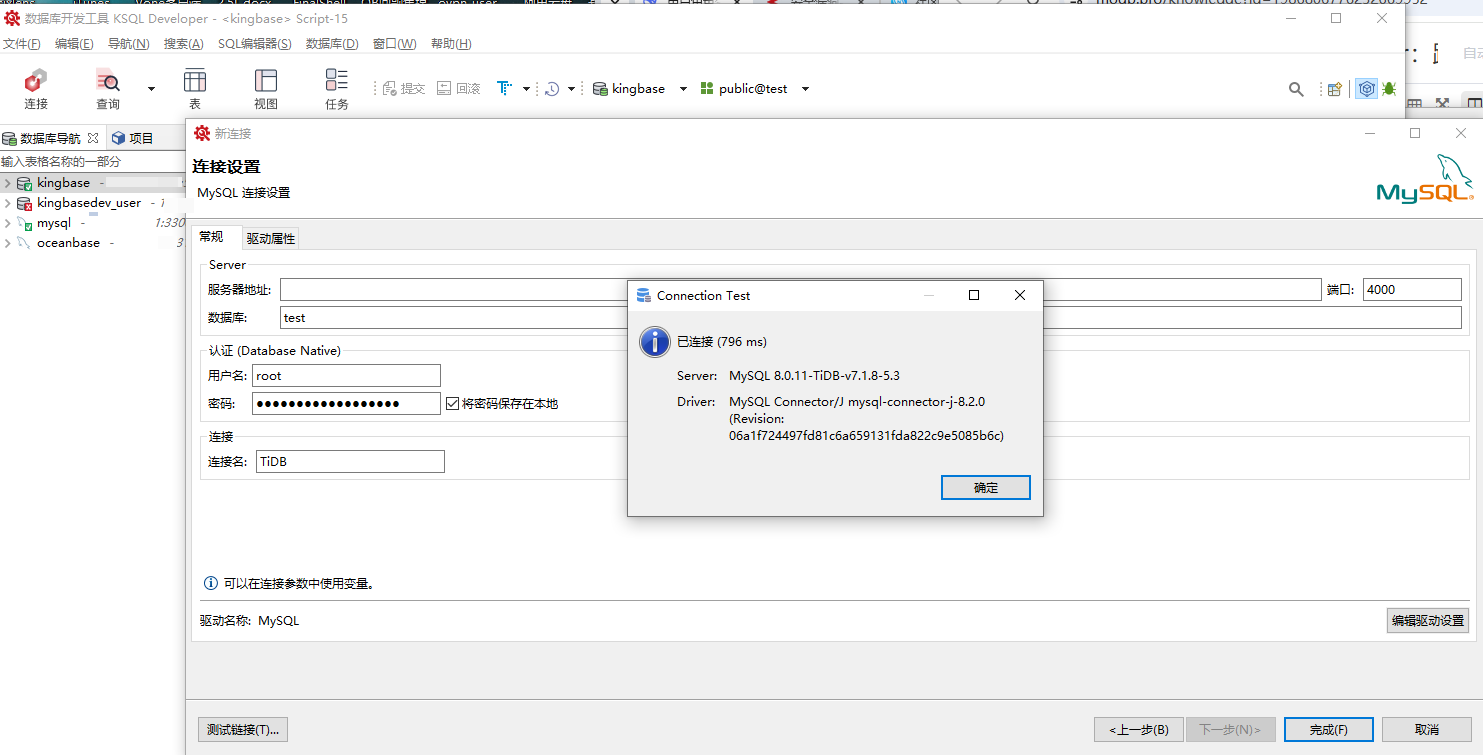1483x755 pixels.
Task: Click the green bug debug icon
Action: point(1389,89)
